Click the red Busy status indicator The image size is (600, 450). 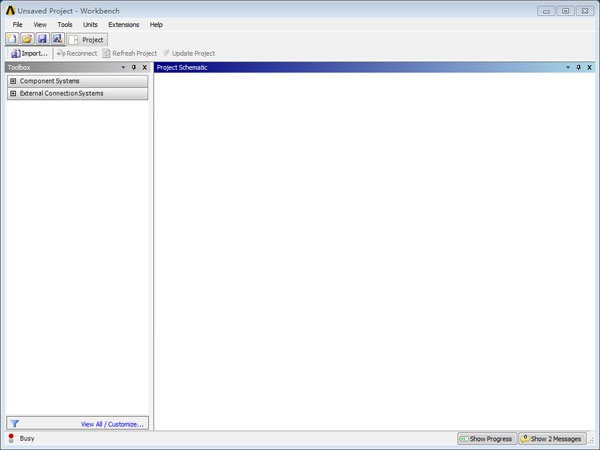11,438
